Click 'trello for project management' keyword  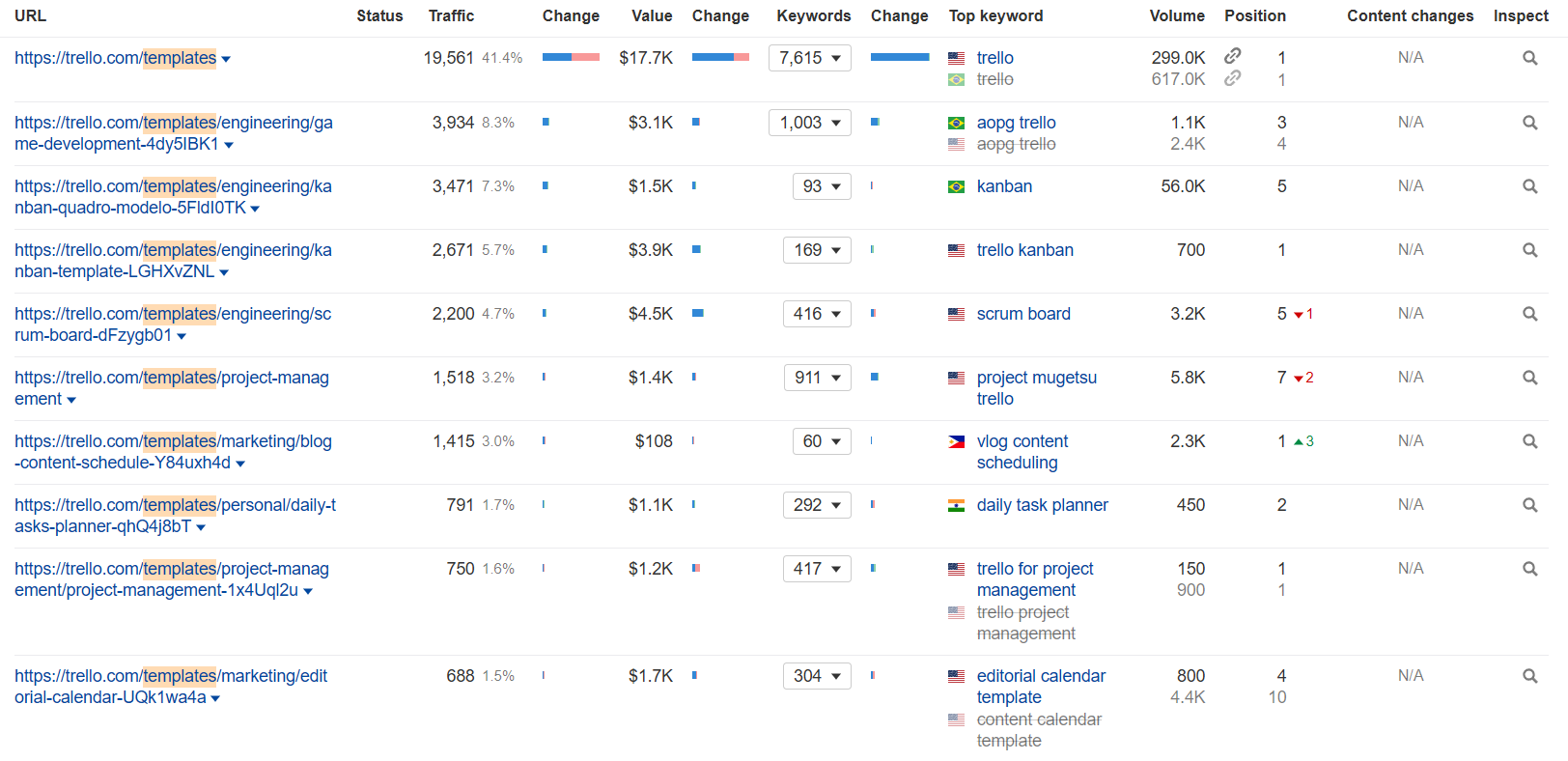[1035, 579]
